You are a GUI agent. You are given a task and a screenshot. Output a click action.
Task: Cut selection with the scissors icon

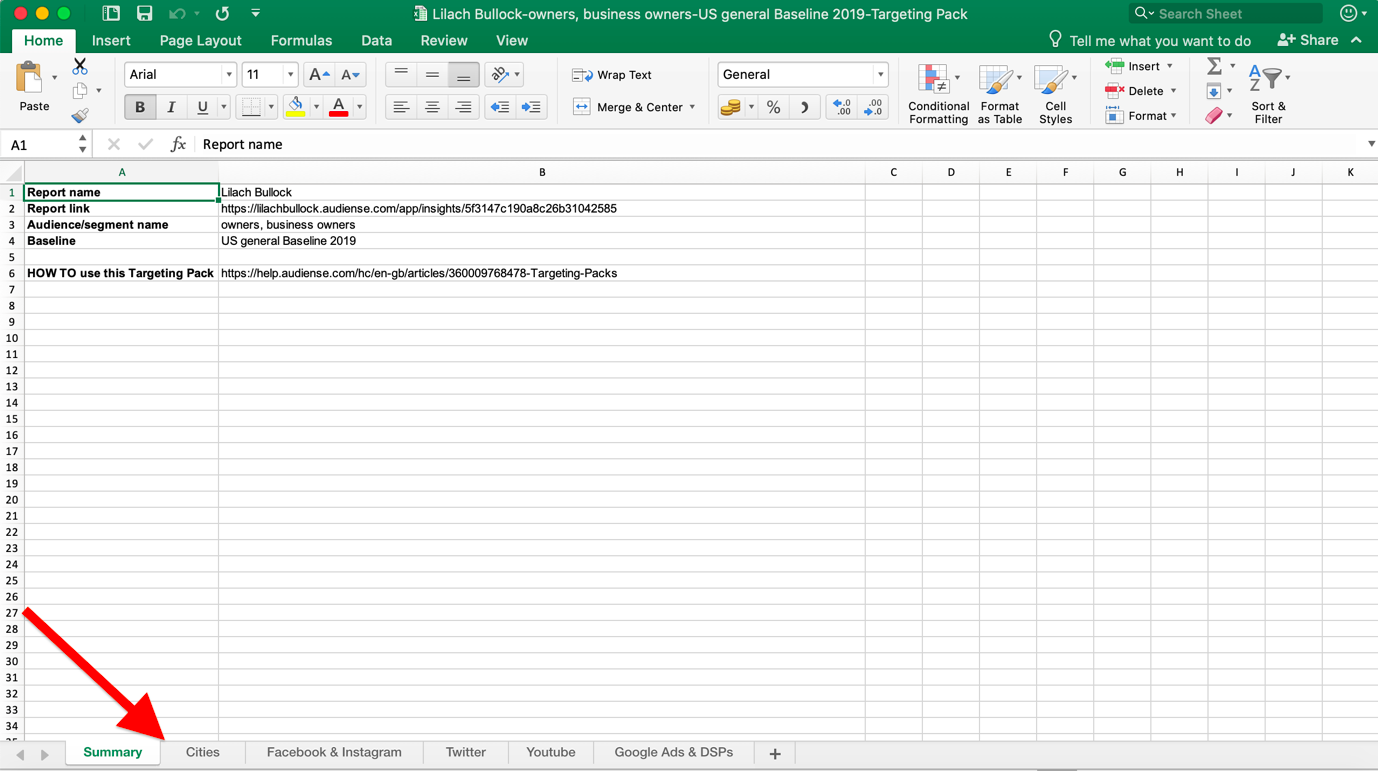coord(80,67)
